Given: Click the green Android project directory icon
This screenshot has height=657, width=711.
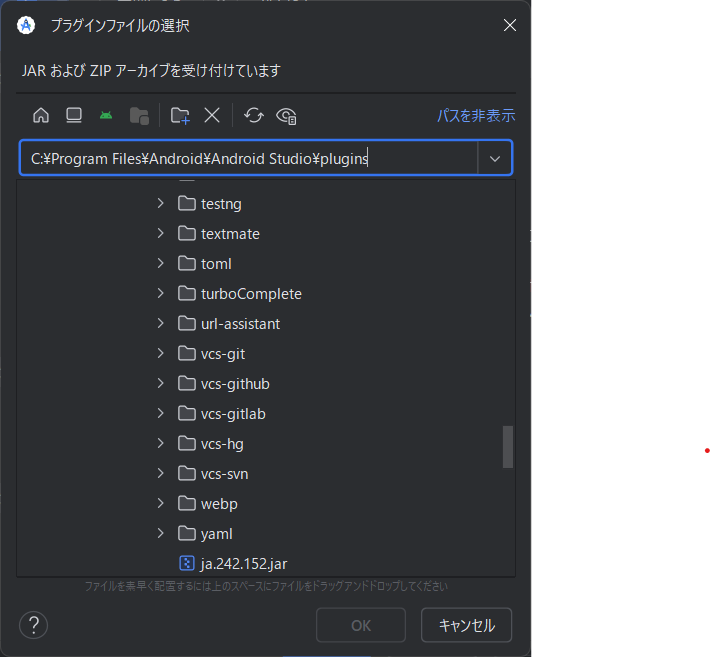Looking at the screenshot, I should tap(106, 115).
